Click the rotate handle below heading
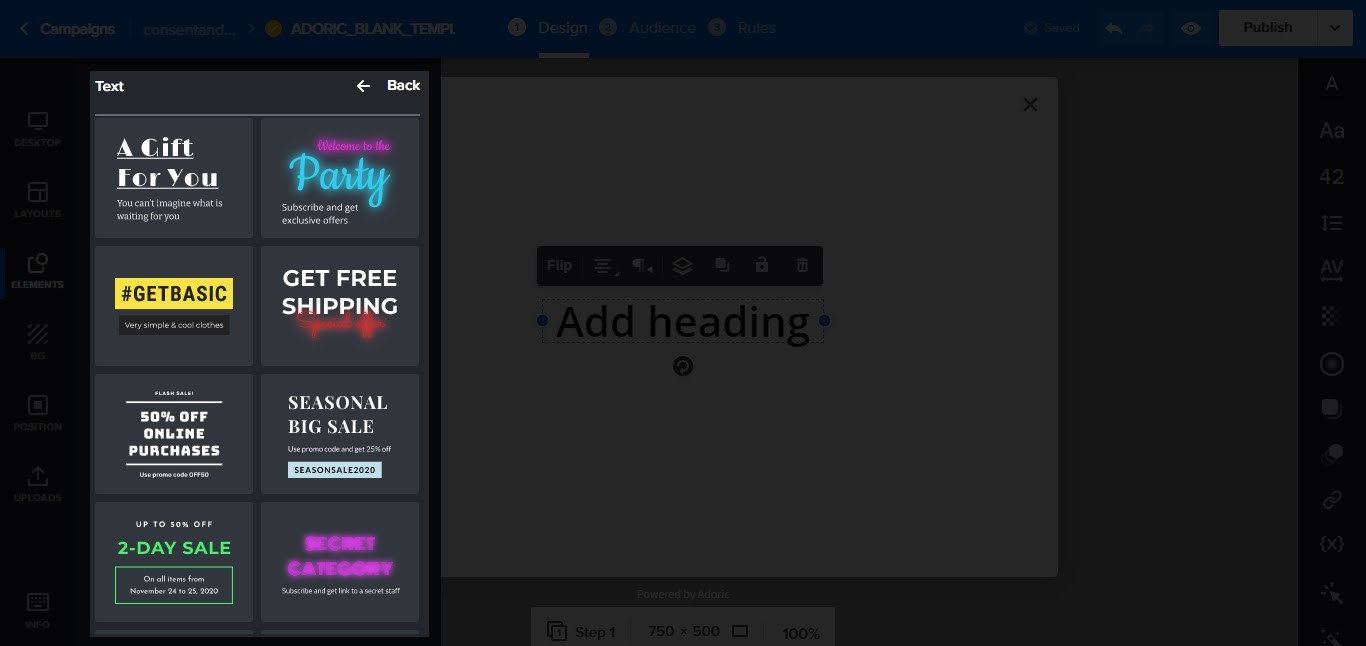Viewport: 1366px width, 646px height. click(683, 367)
